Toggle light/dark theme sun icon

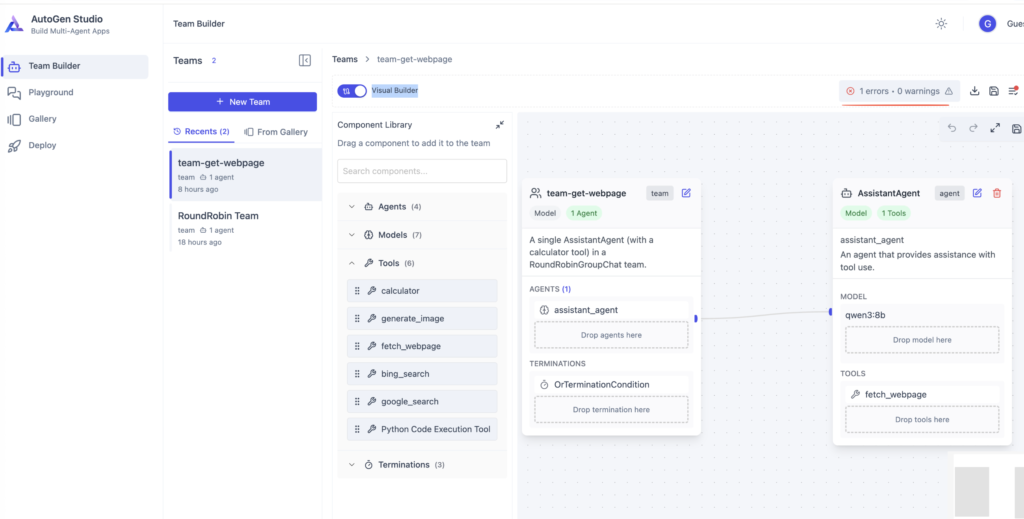(x=941, y=24)
